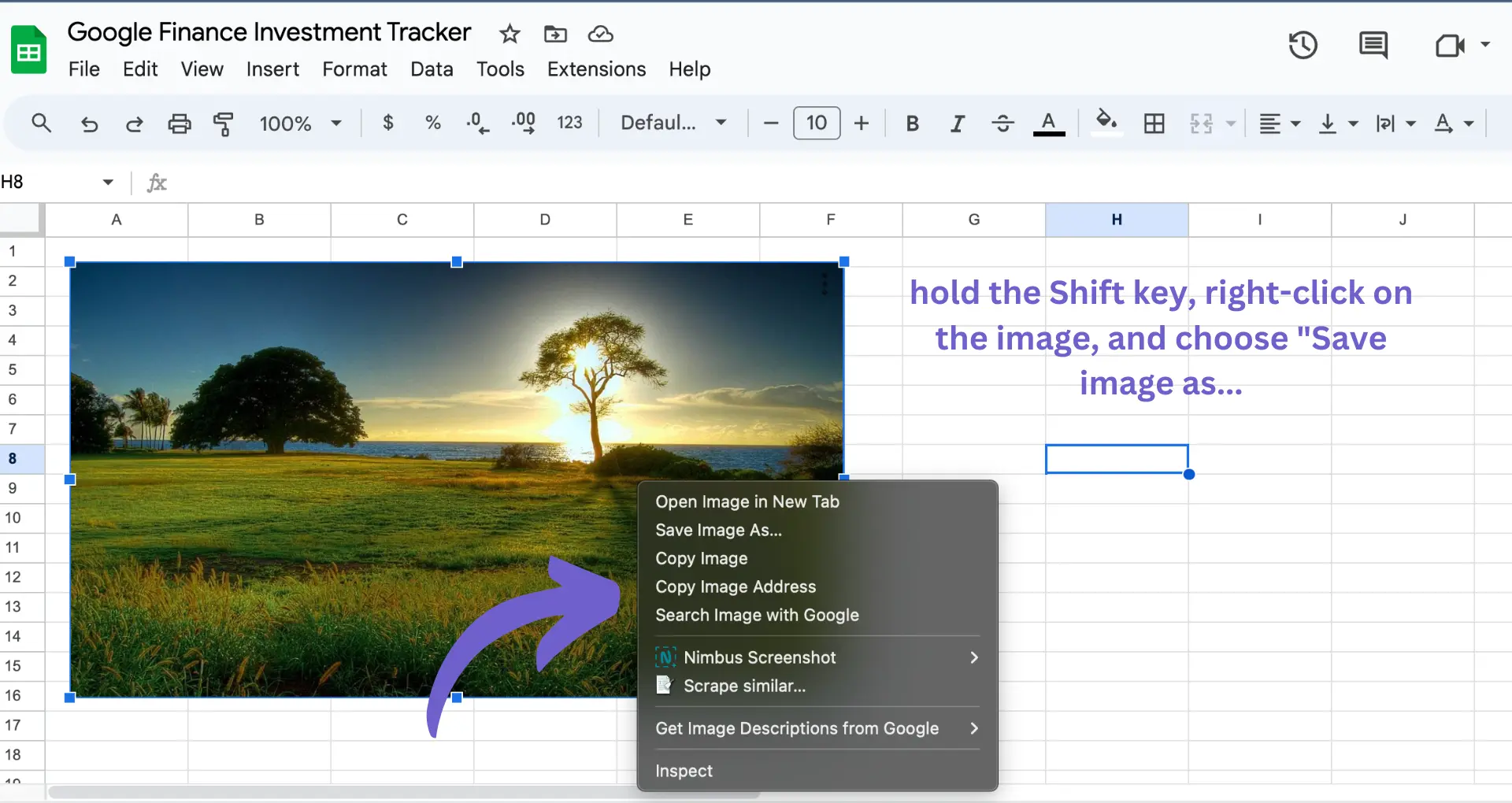Activate the paint format tool
This screenshot has height=803, width=1512.
(x=224, y=124)
